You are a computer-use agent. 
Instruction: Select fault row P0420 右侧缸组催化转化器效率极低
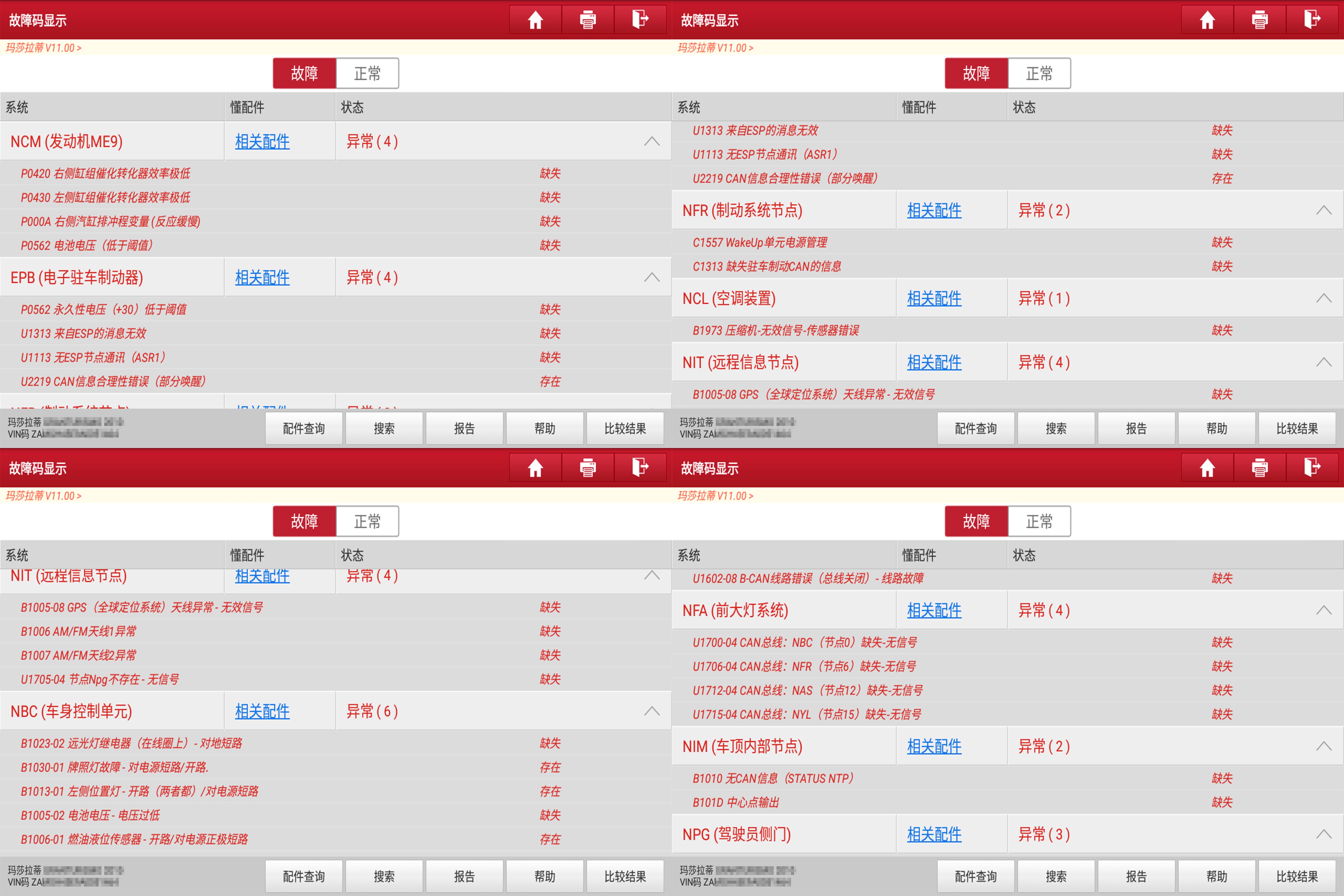[x=106, y=173]
